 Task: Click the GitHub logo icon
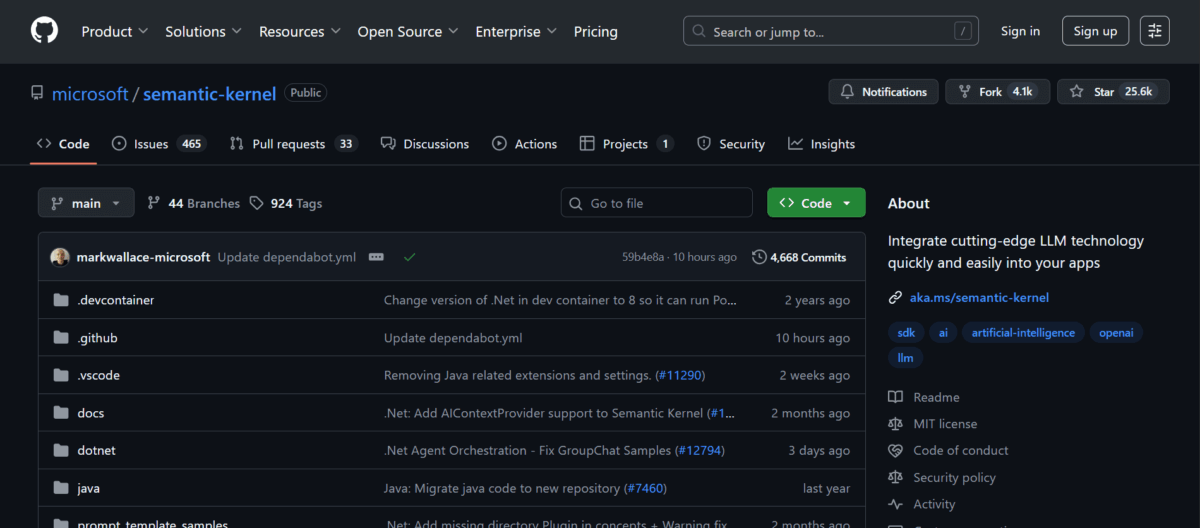click(44, 31)
